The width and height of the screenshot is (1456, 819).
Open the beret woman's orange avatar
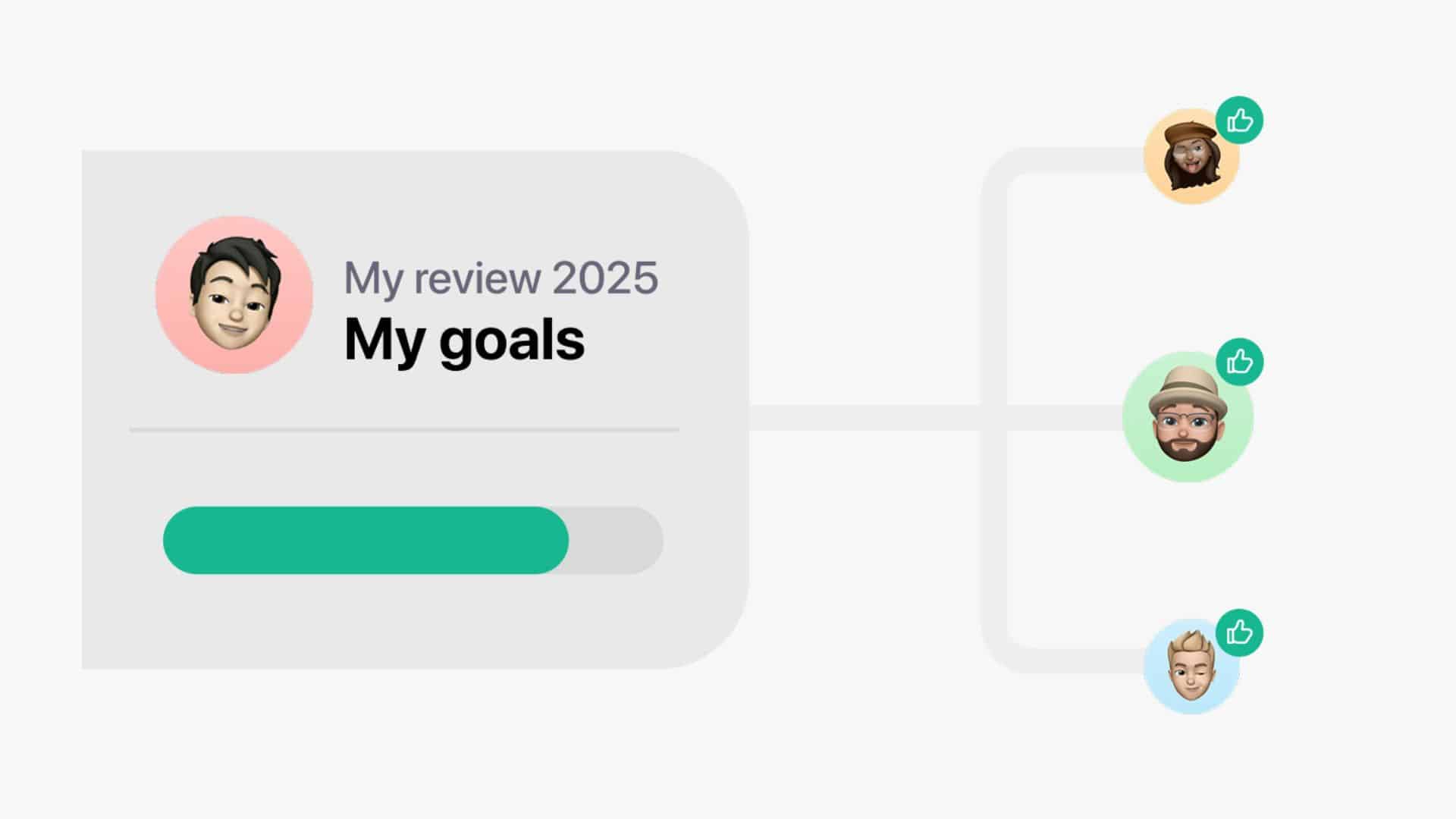pyautogui.click(x=1191, y=156)
